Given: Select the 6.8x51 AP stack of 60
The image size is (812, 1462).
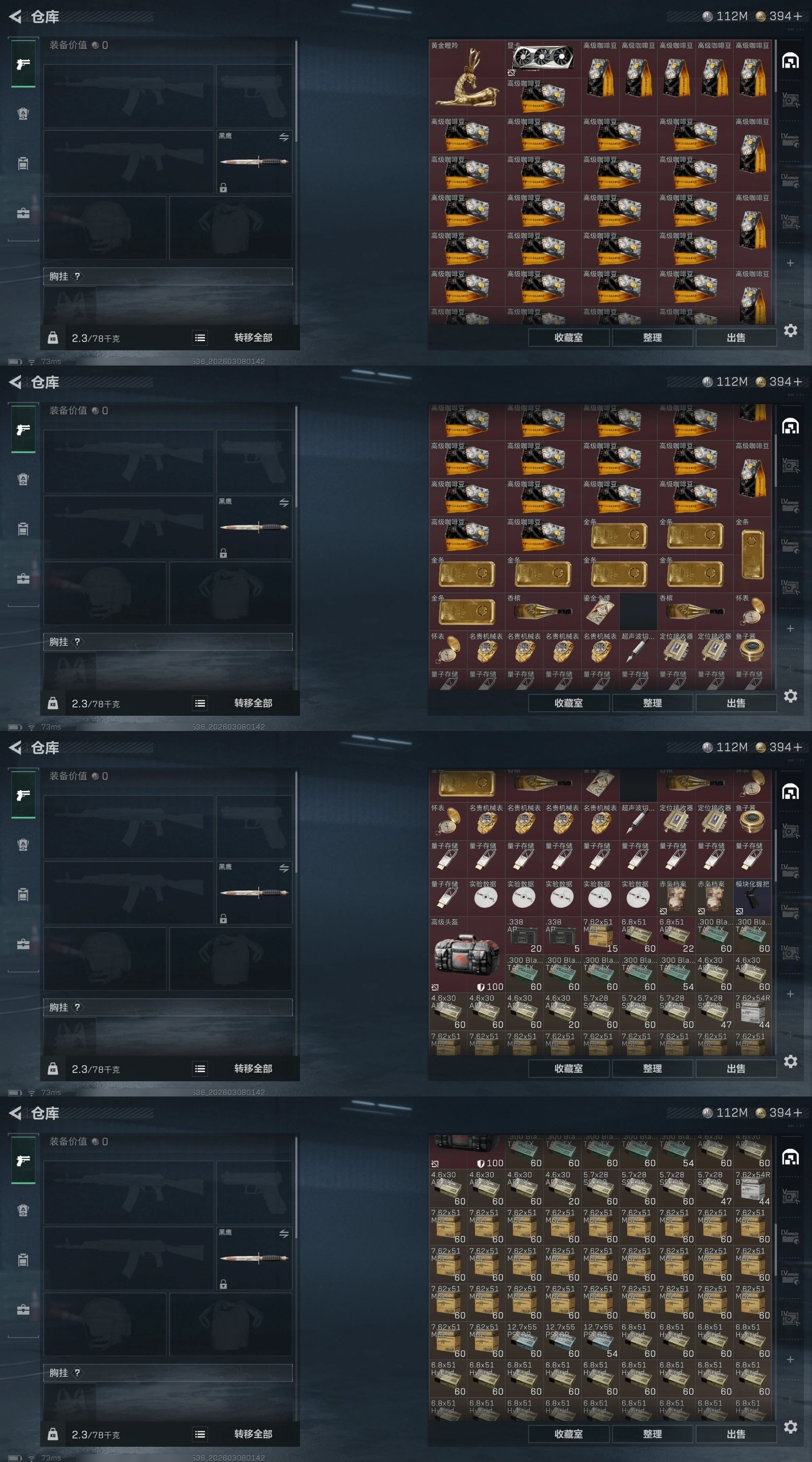Looking at the screenshot, I should (x=638, y=935).
